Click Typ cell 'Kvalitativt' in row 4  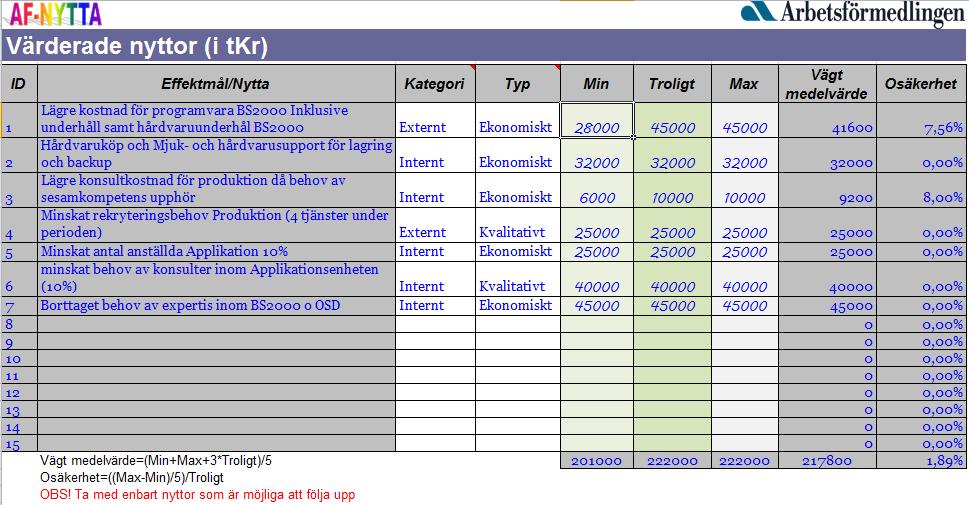pos(518,225)
